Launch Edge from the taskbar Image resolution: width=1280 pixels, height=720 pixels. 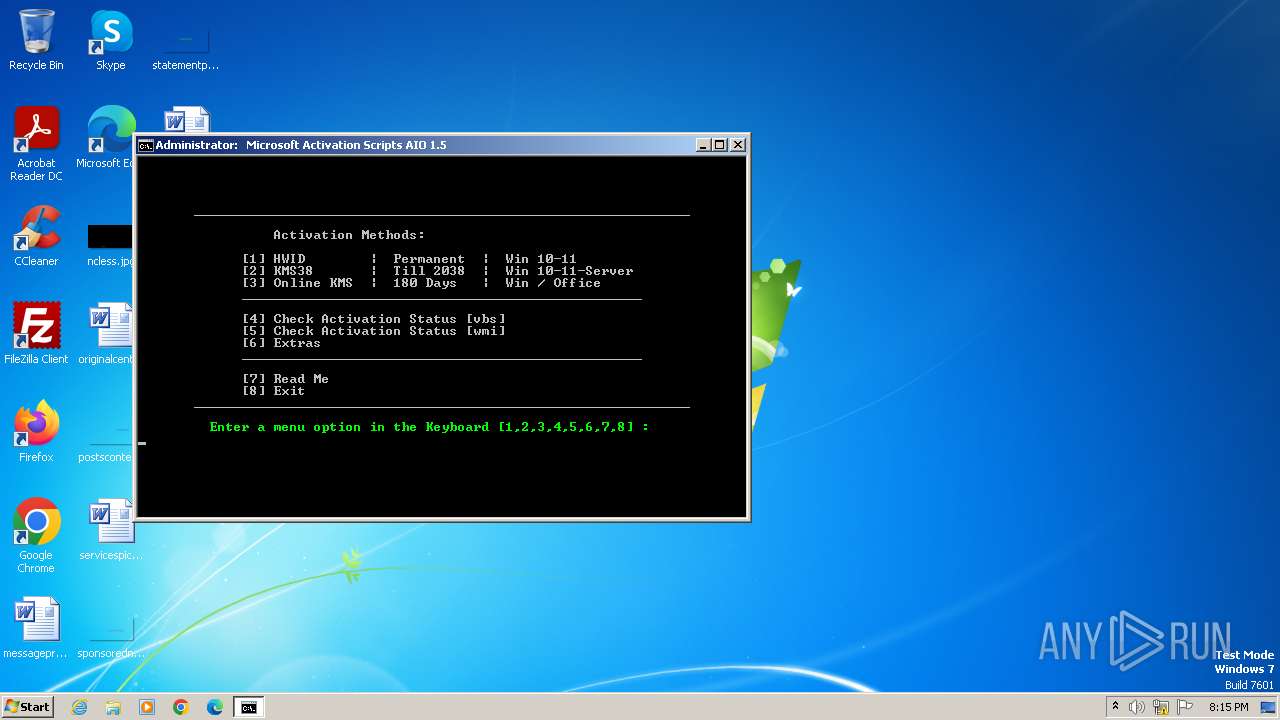tap(215, 707)
